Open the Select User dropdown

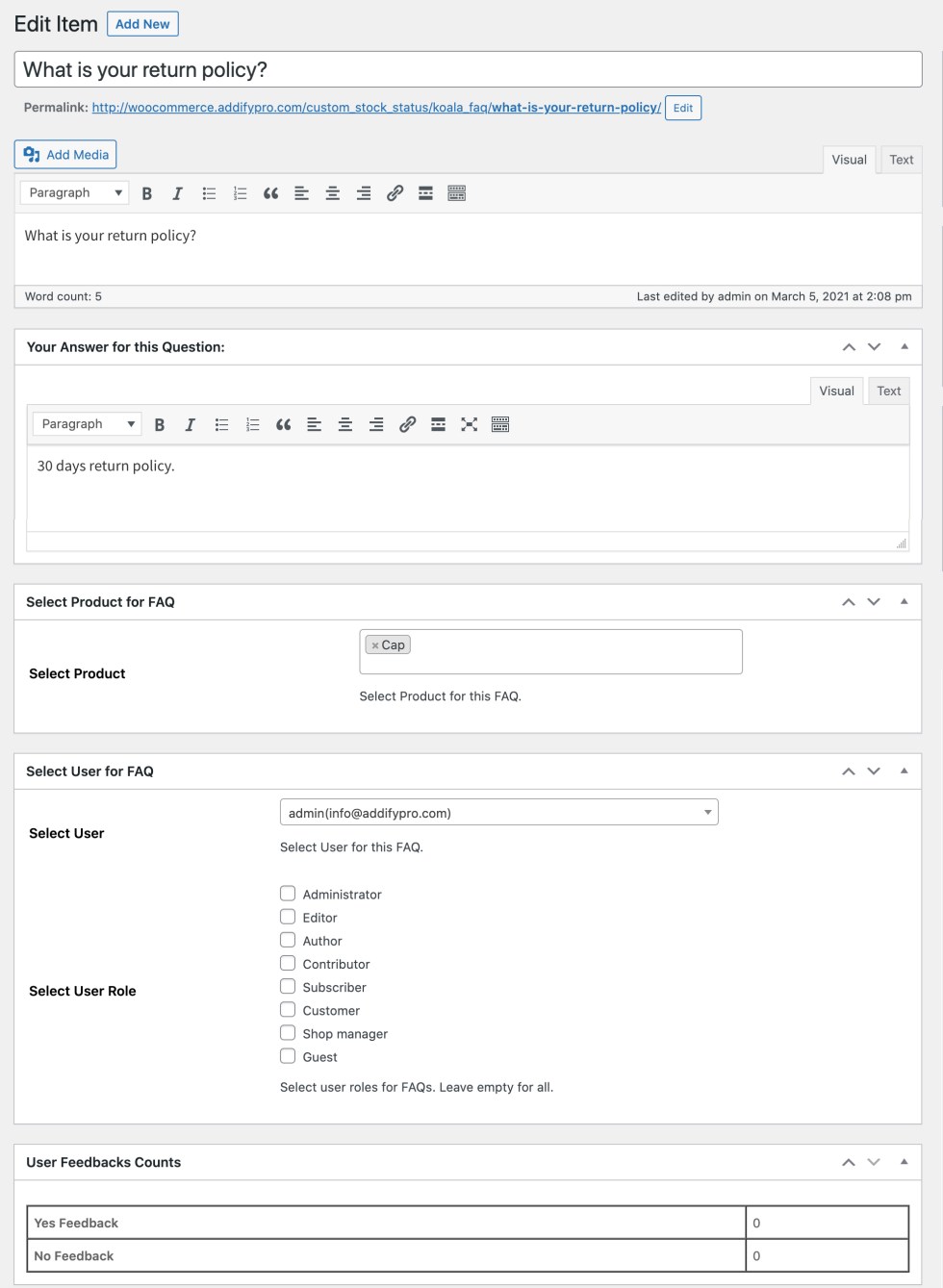tap(497, 811)
